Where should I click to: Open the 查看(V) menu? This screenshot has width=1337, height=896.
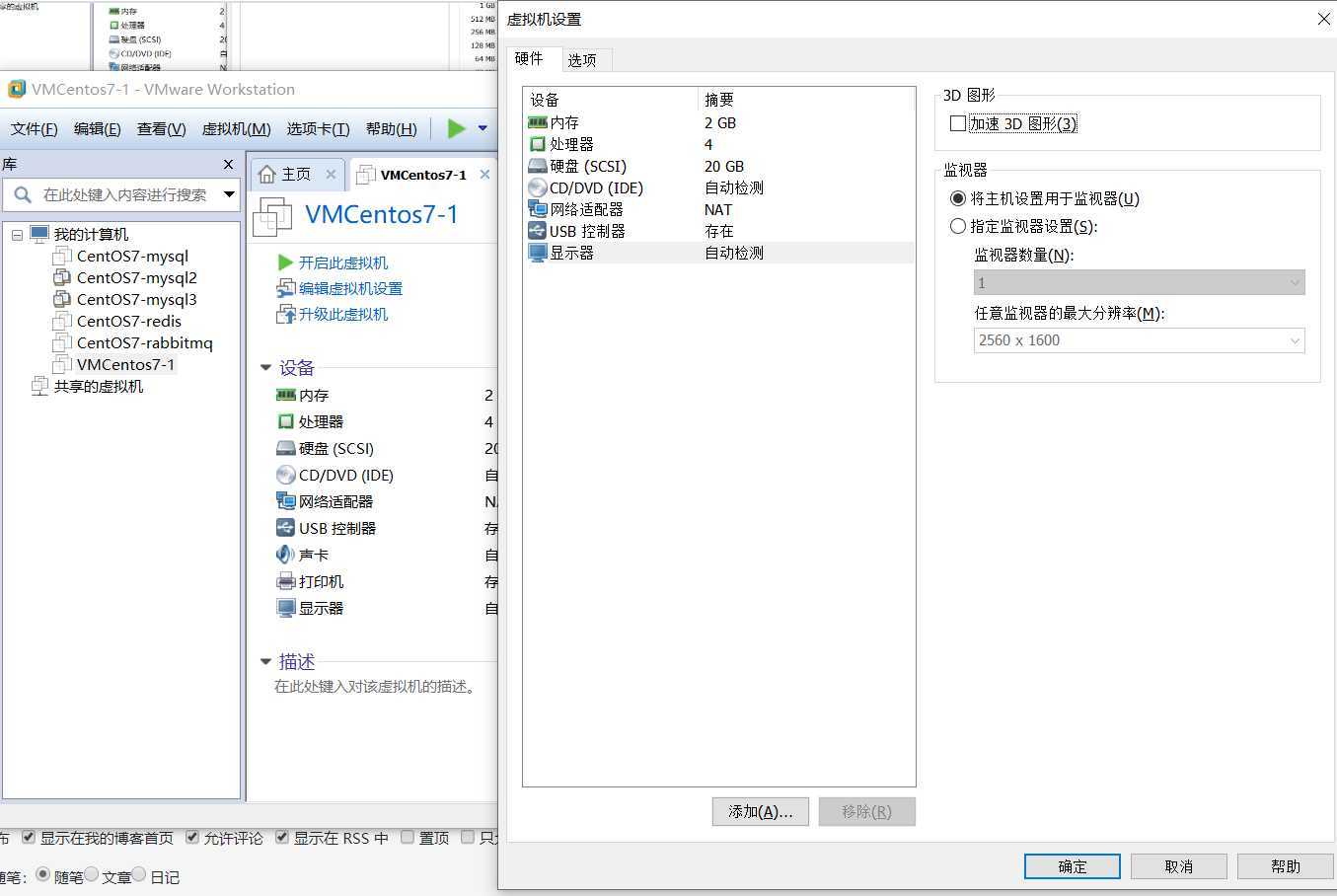(162, 129)
